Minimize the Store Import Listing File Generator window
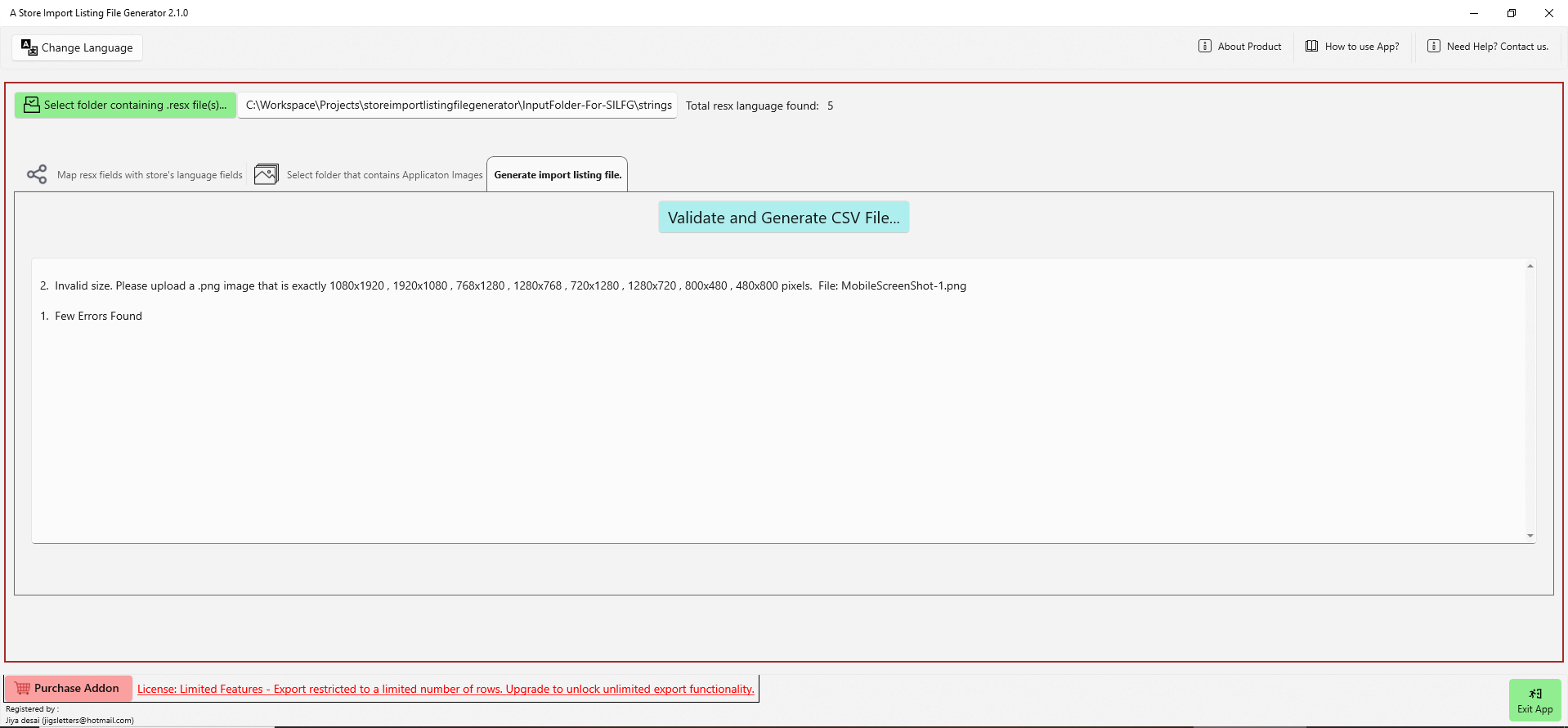The width and height of the screenshot is (1568, 728). click(x=1474, y=13)
